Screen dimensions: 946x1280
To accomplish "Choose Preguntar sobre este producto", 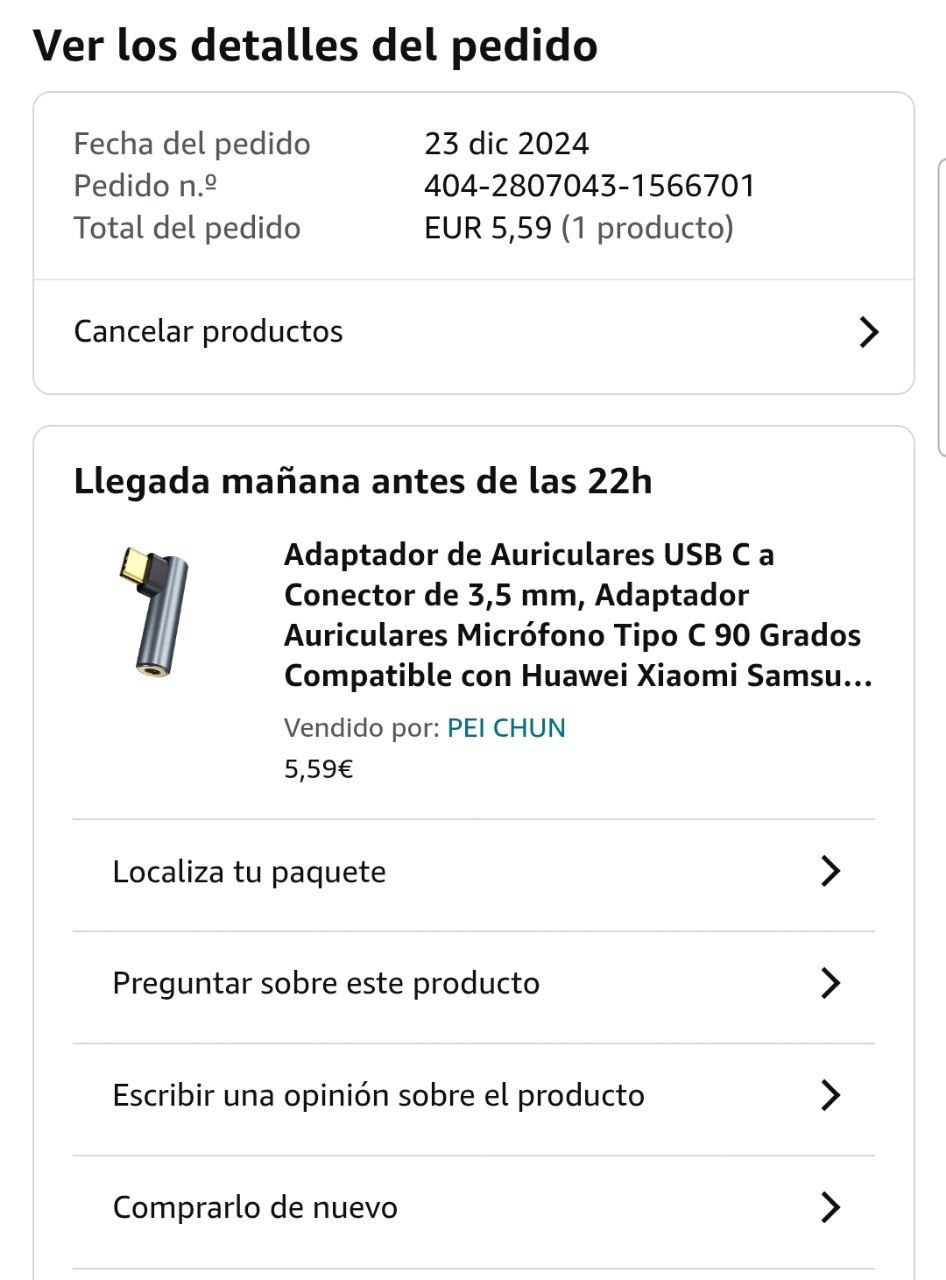I will pos(326,984).
